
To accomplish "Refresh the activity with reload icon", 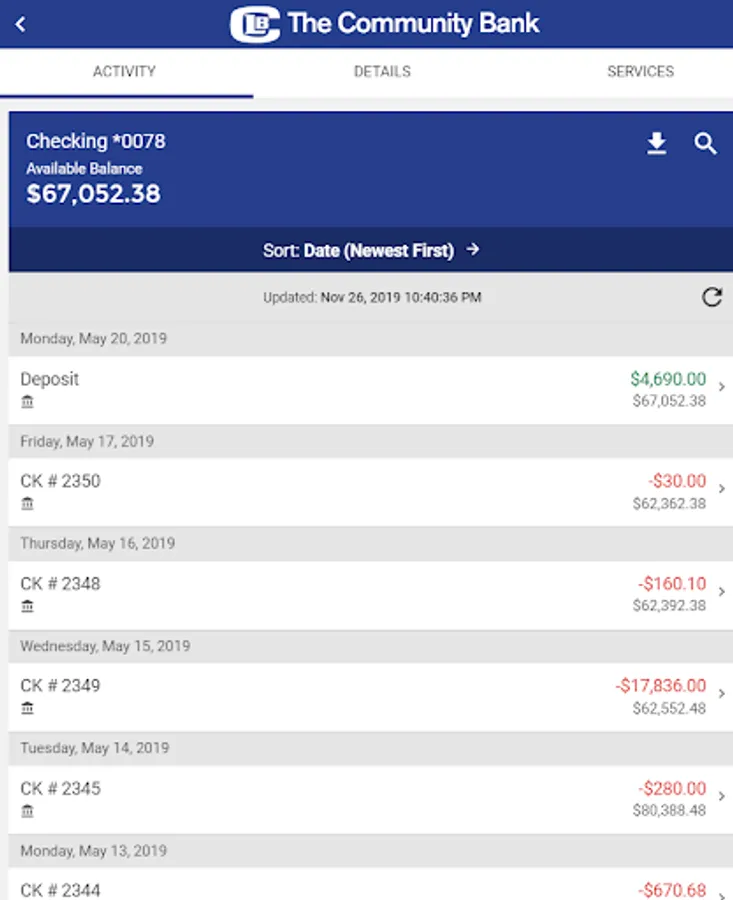I will [x=712, y=297].
